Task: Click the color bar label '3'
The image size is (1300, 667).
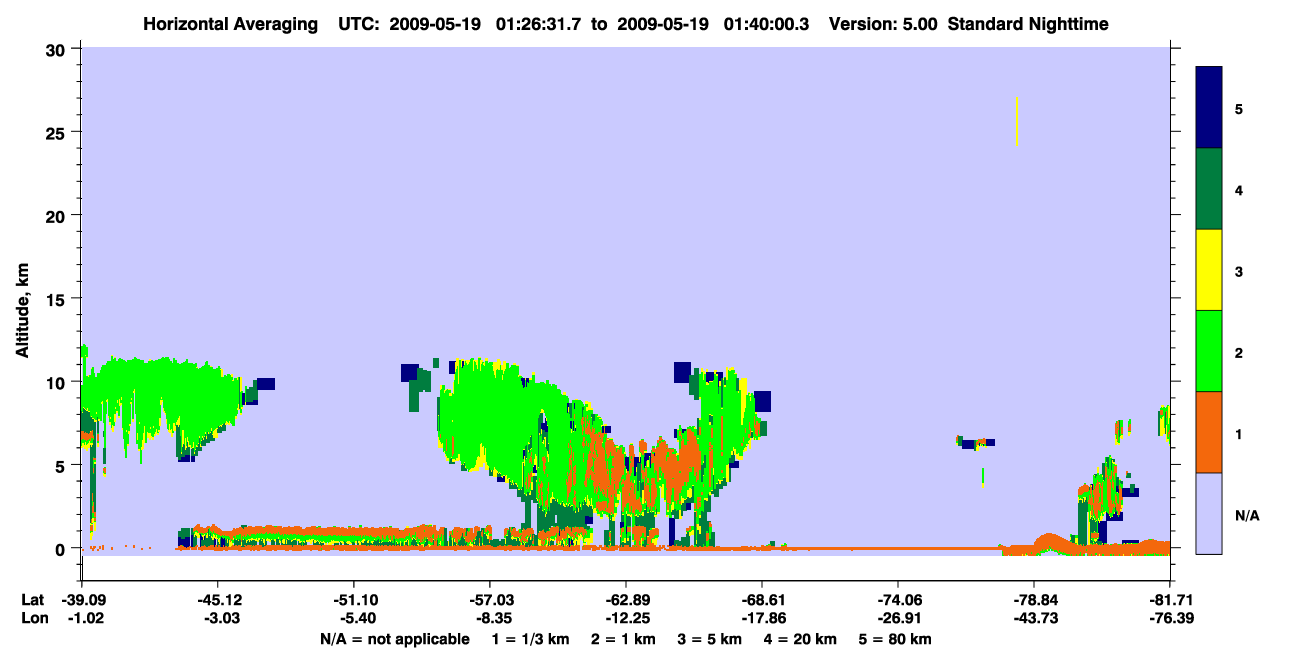Action: click(1238, 270)
